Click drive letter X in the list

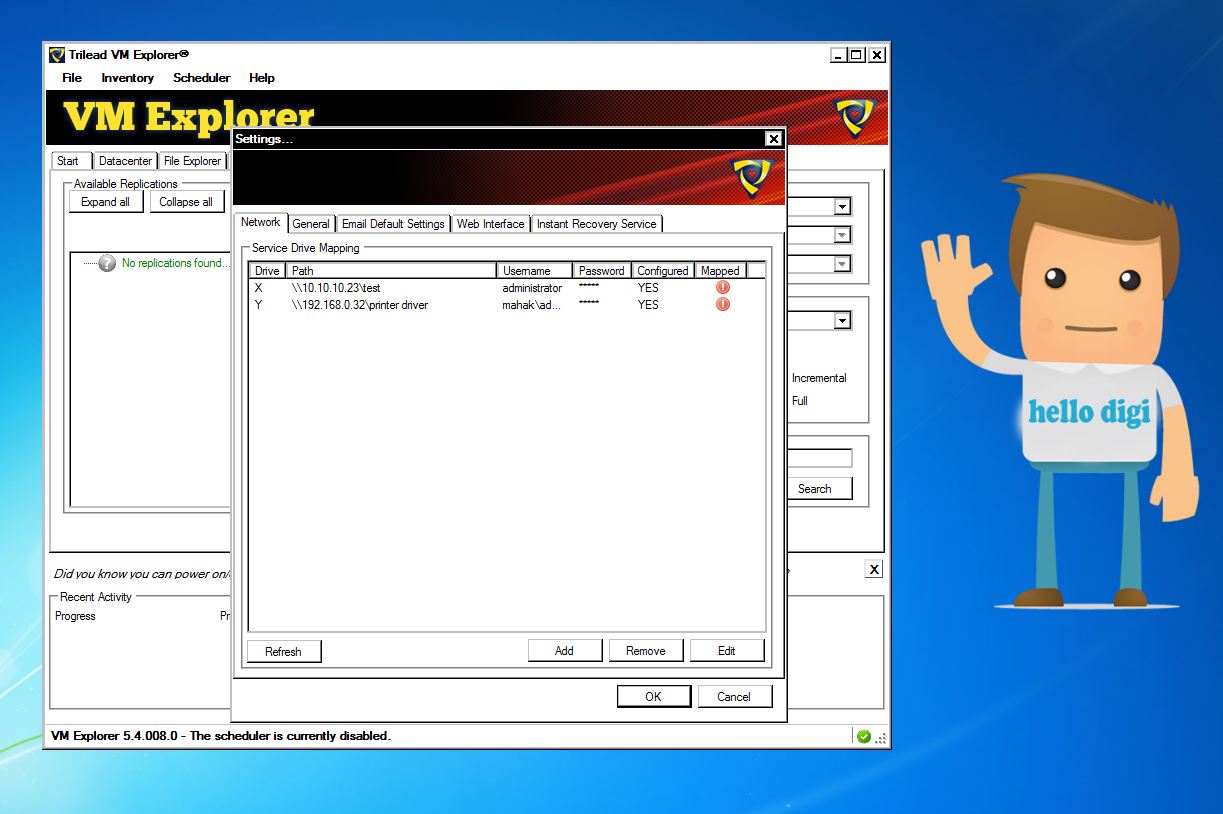pos(259,288)
